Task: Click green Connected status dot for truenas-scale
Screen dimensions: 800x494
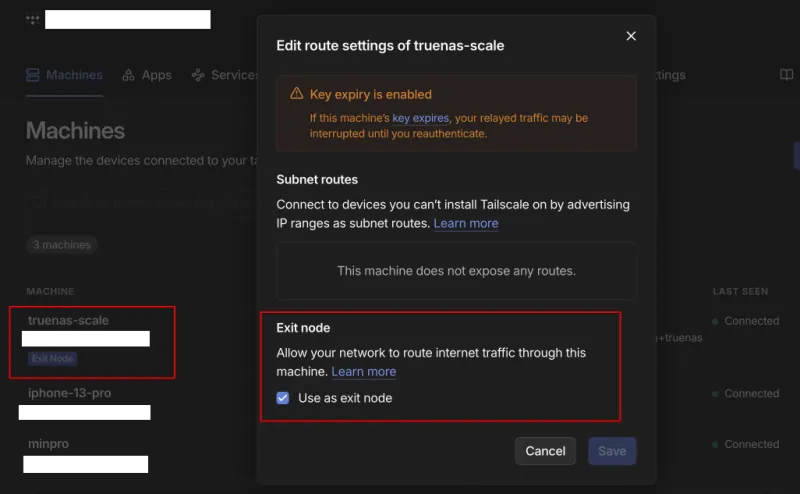Action: coord(715,321)
